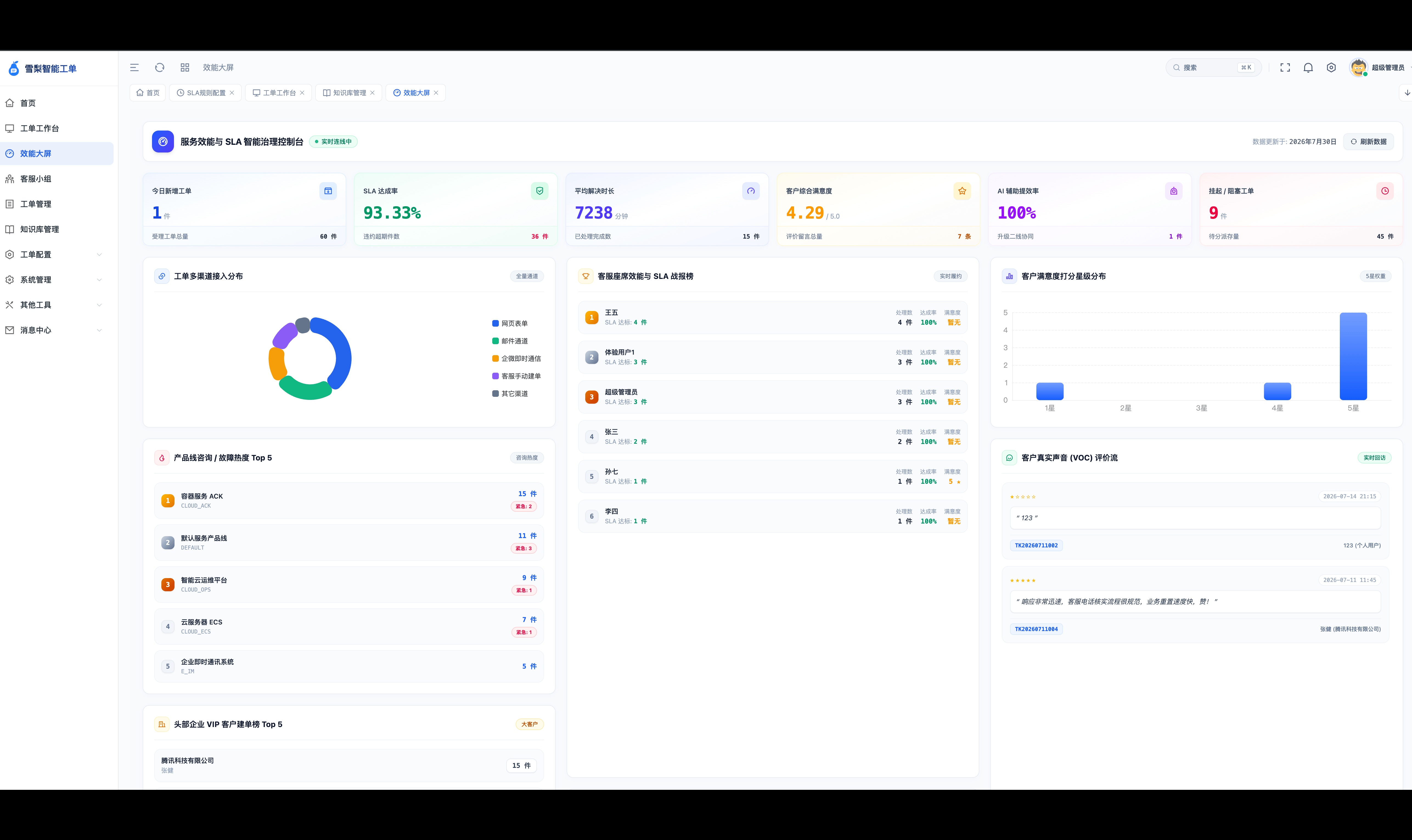Click the 雪梨智能工单 pear logo
This screenshot has height=840, width=1412.
[x=14, y=69]
